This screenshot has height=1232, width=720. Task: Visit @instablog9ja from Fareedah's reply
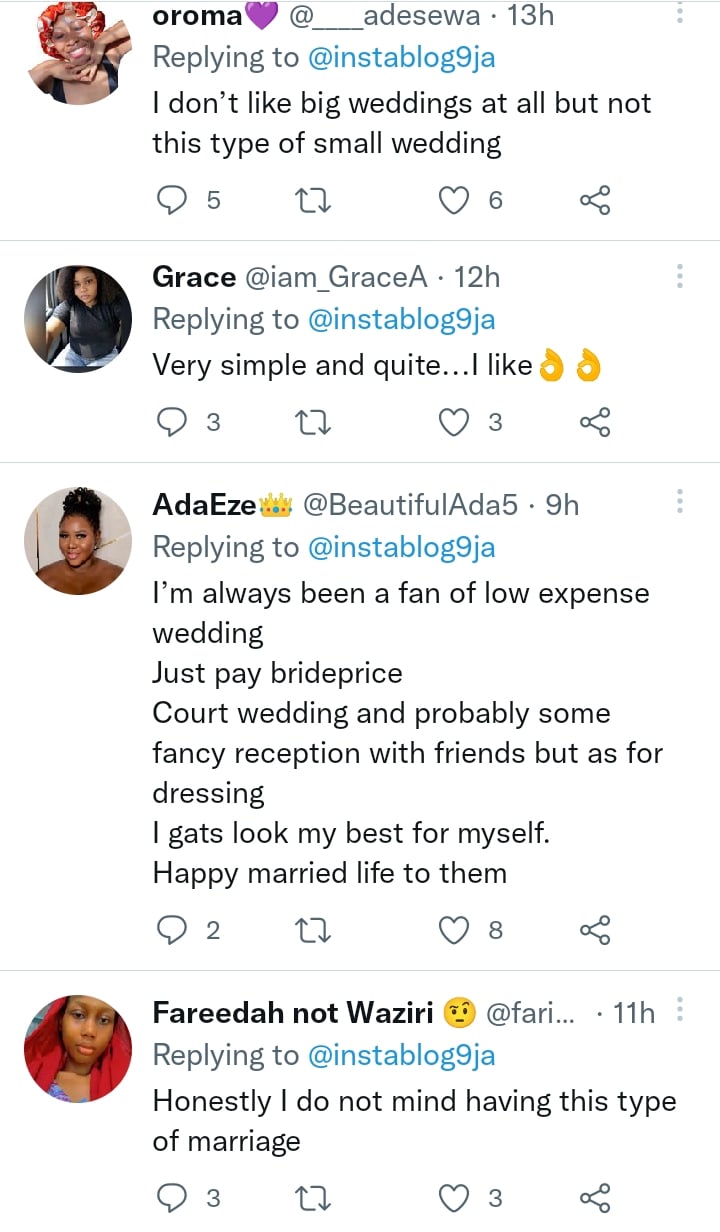click(403, 1055)
